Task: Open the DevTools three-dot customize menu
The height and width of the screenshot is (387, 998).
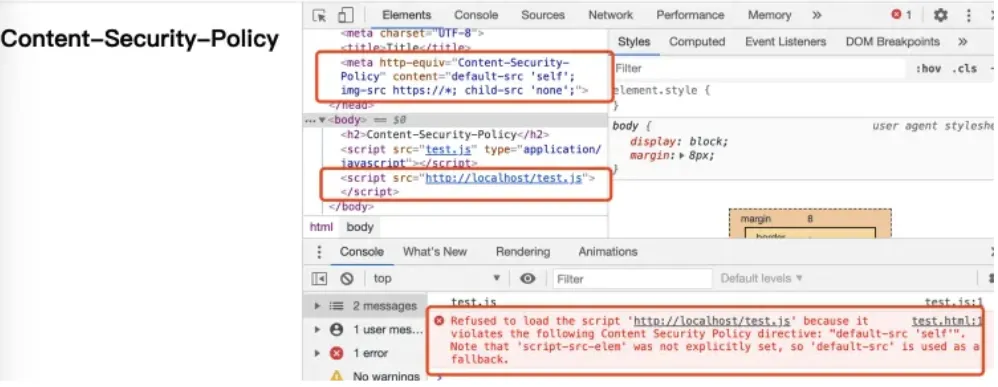Action: tap(969, 15)
